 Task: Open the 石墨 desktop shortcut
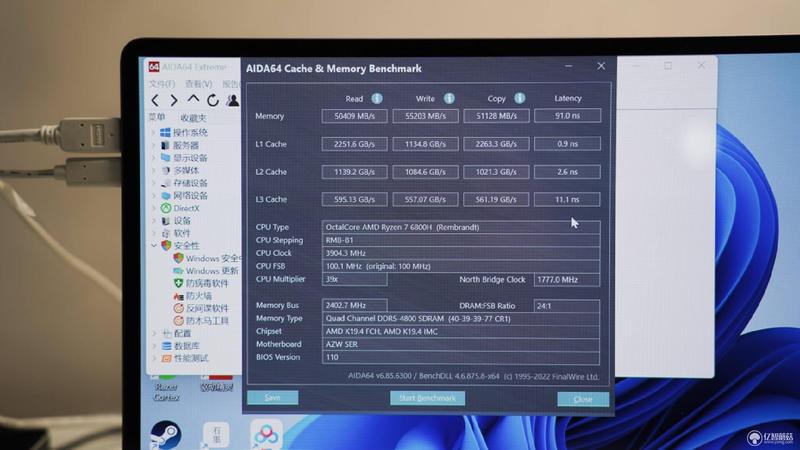tap(216, 436)
